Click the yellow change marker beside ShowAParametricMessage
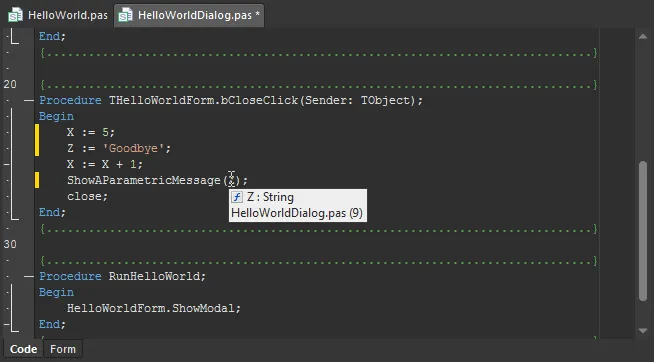The height and width of the screenshot is (362, 654). pos(37,180)
